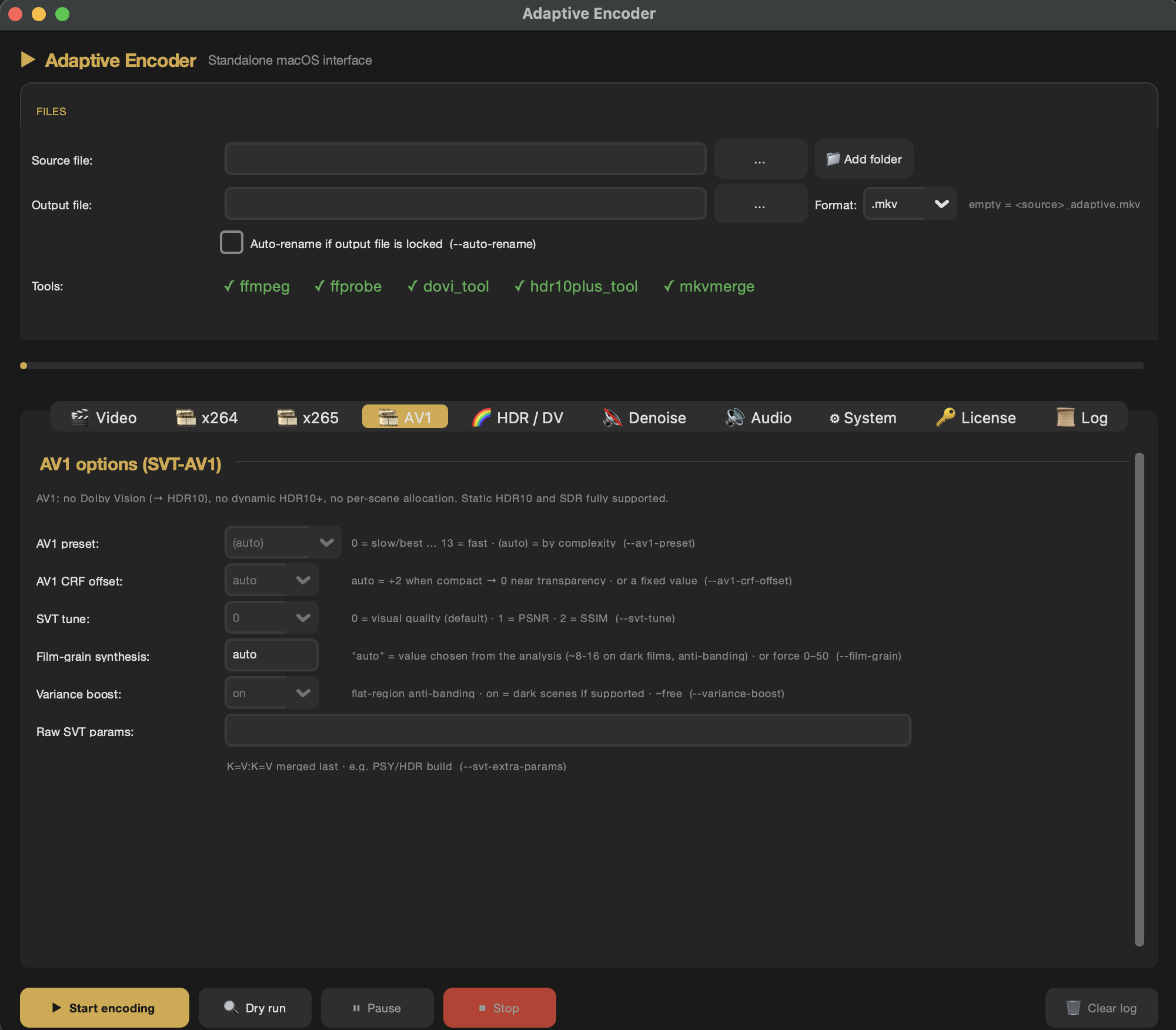Click the folder icon in Add folder
1176x1030 pixels.
tap(833, 159)
